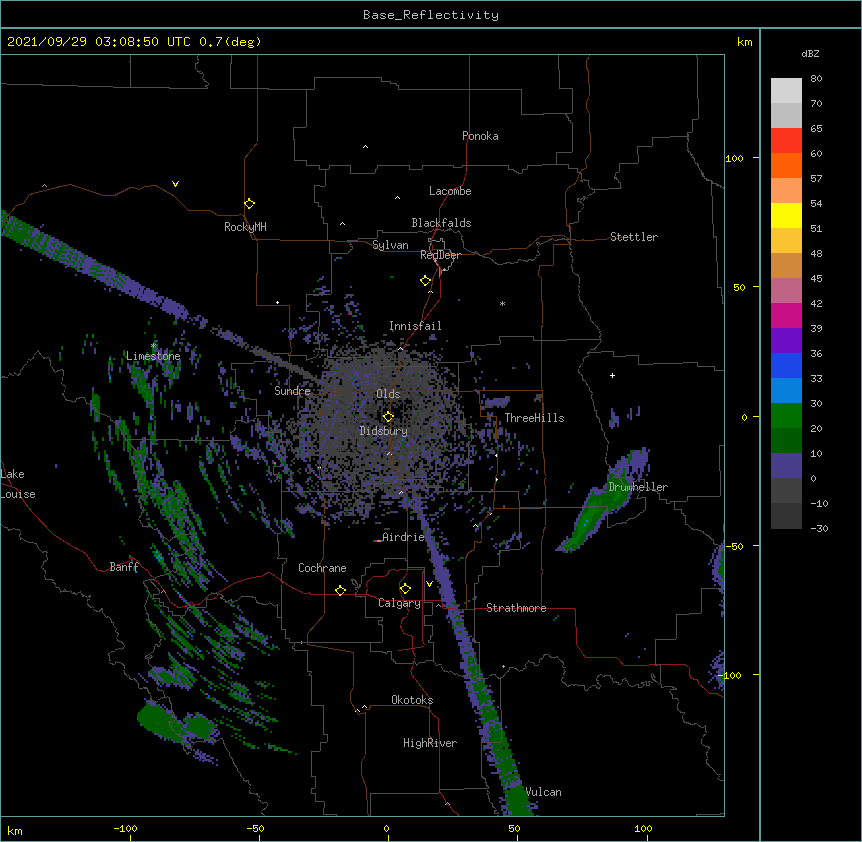This screenshot has height=842, width=862.
Task: Click the RedDeer city label
Action: [440, 255]
